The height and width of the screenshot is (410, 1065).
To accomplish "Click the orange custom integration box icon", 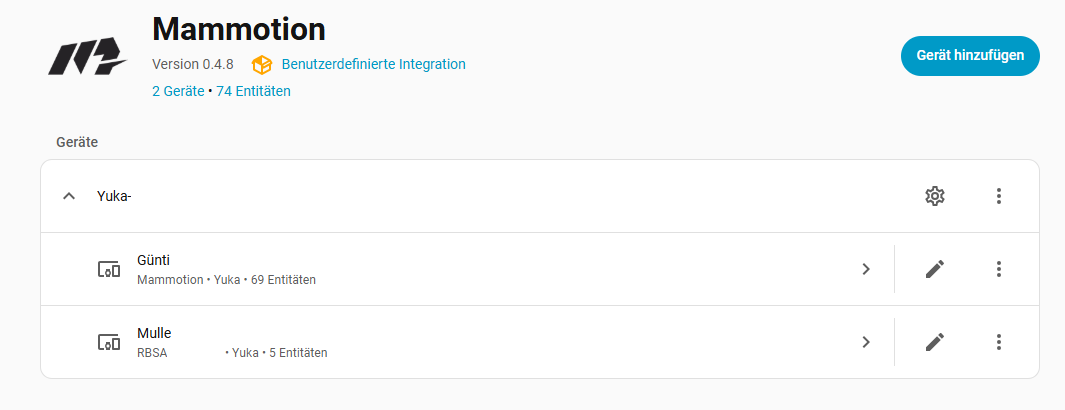I will tap(262, 64).
